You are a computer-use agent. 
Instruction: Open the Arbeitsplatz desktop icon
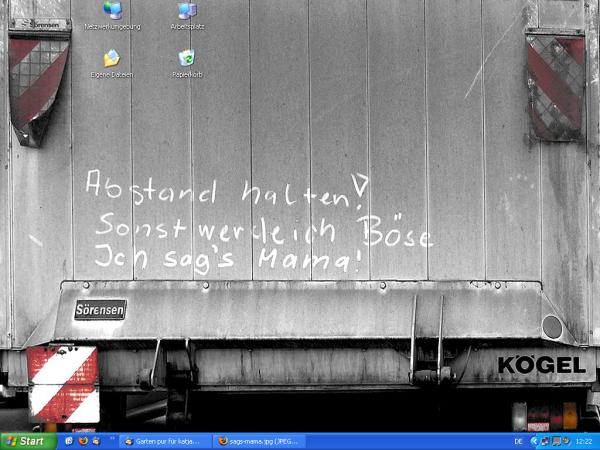click(186, 11)
